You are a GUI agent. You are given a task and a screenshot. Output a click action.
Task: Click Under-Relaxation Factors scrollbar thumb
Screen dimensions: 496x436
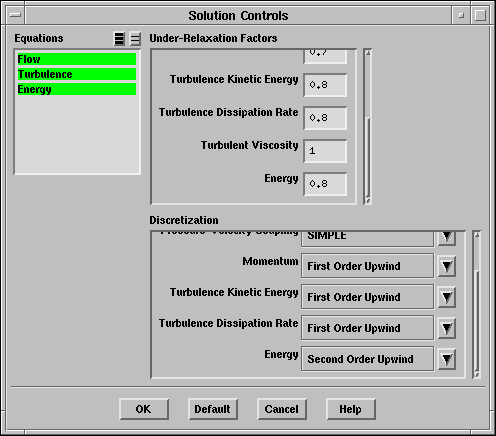368,157
